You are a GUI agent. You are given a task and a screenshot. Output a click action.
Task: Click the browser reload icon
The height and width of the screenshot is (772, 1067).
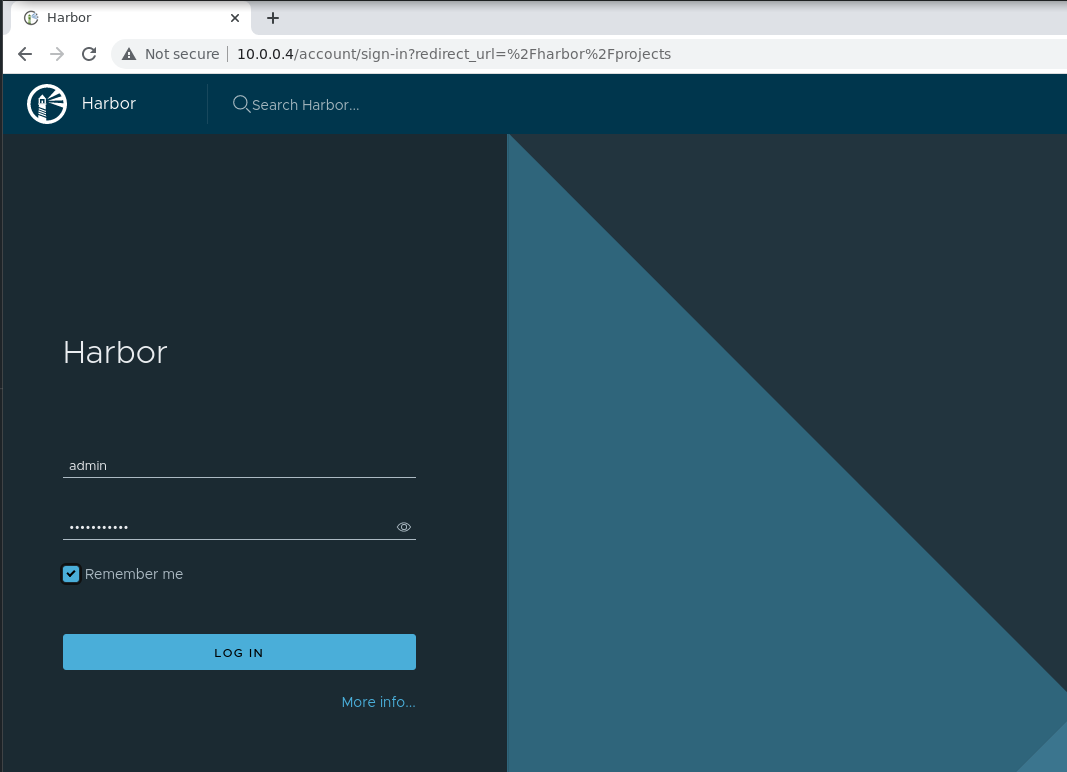click(88, 54)
